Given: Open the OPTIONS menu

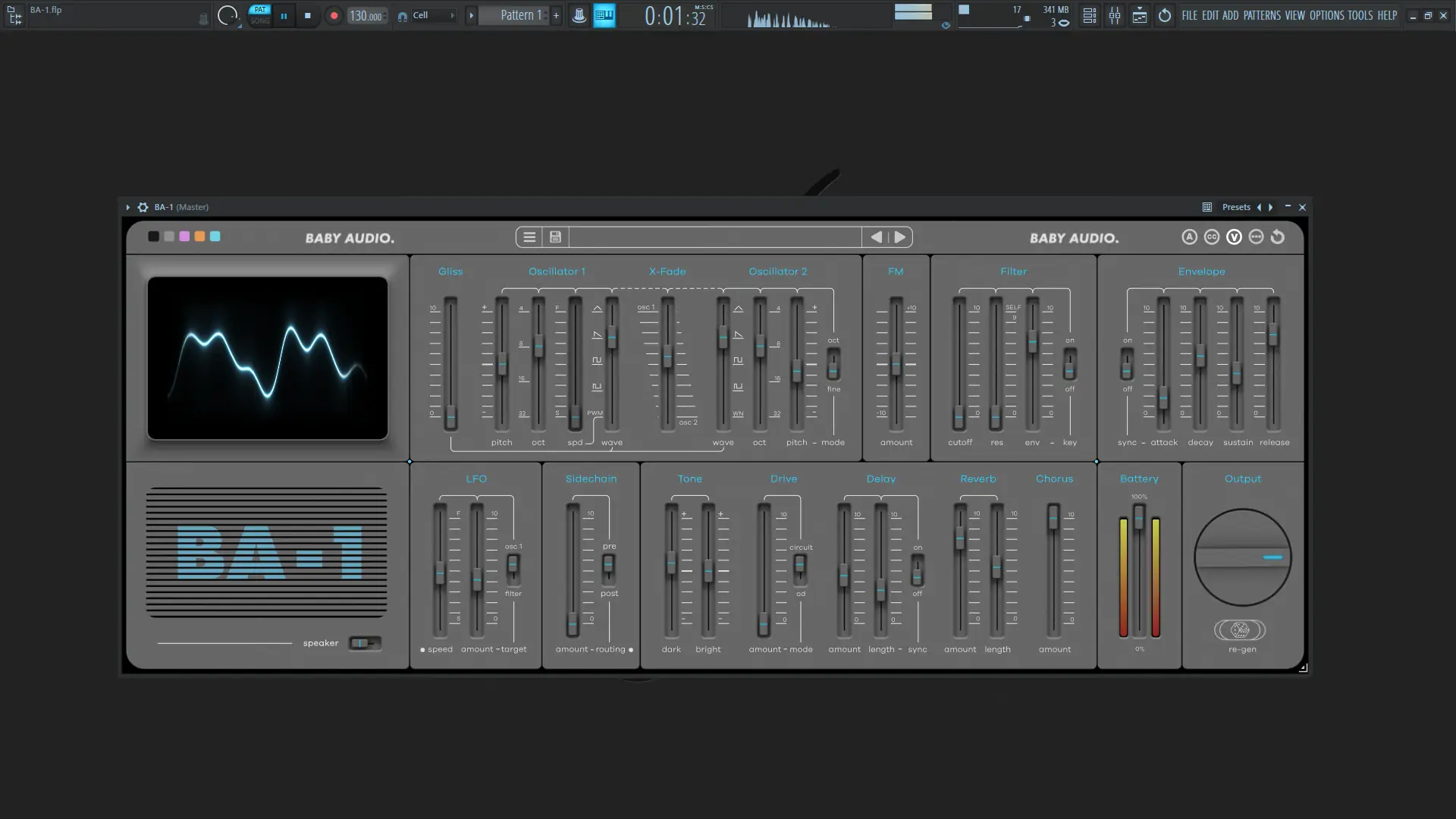Looking at the screenshot, I should tap(1326, 15).
